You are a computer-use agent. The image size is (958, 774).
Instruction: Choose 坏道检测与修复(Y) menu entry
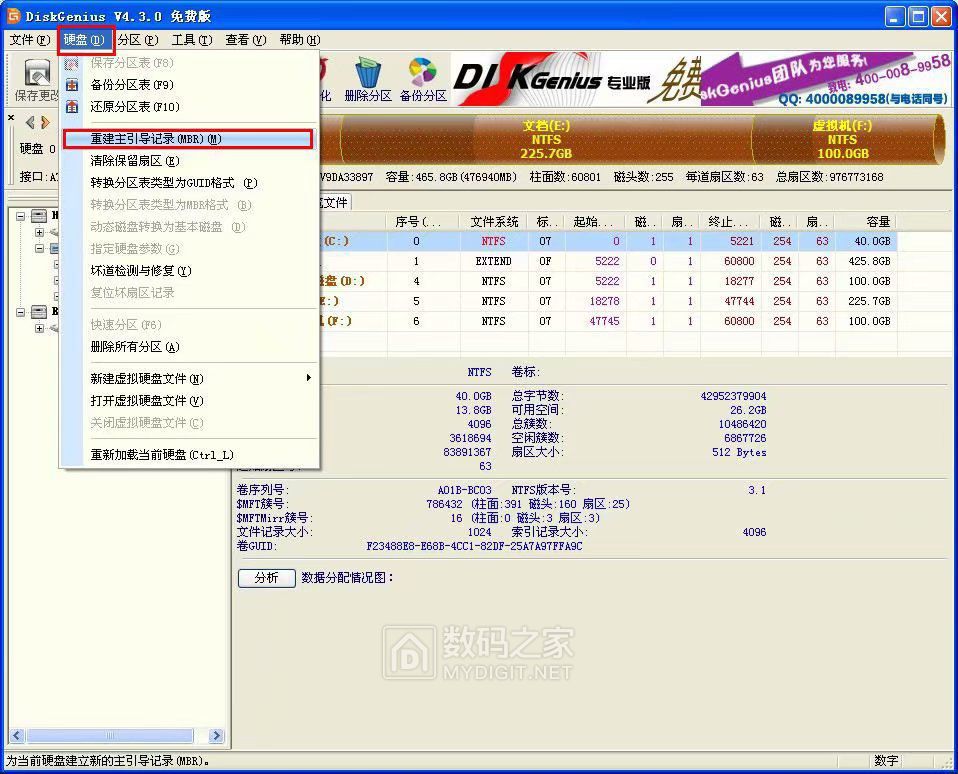[x=189, y=271]
